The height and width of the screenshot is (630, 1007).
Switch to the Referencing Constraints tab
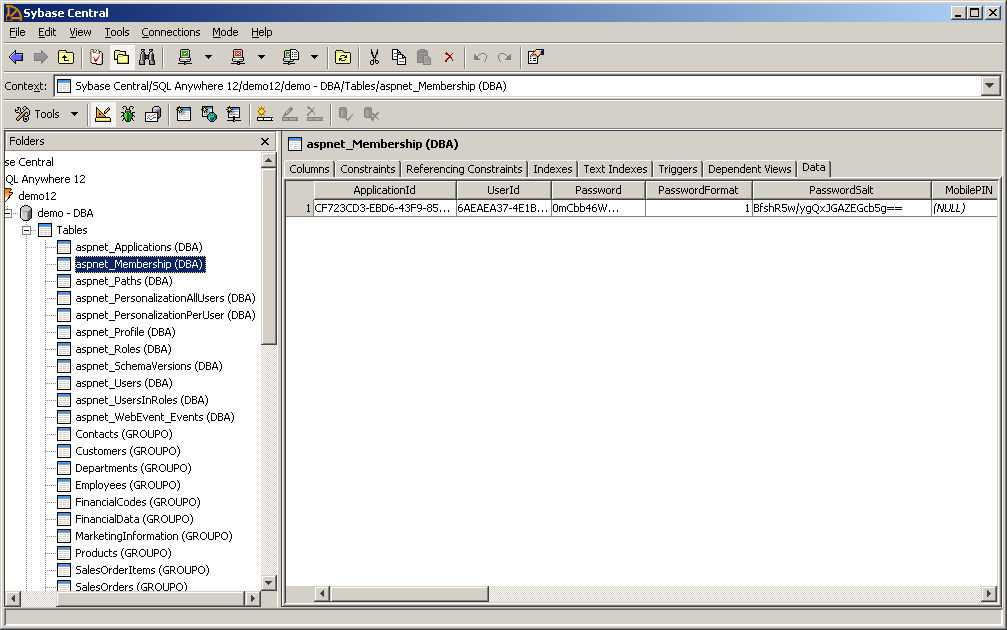(x=464, y=169)
